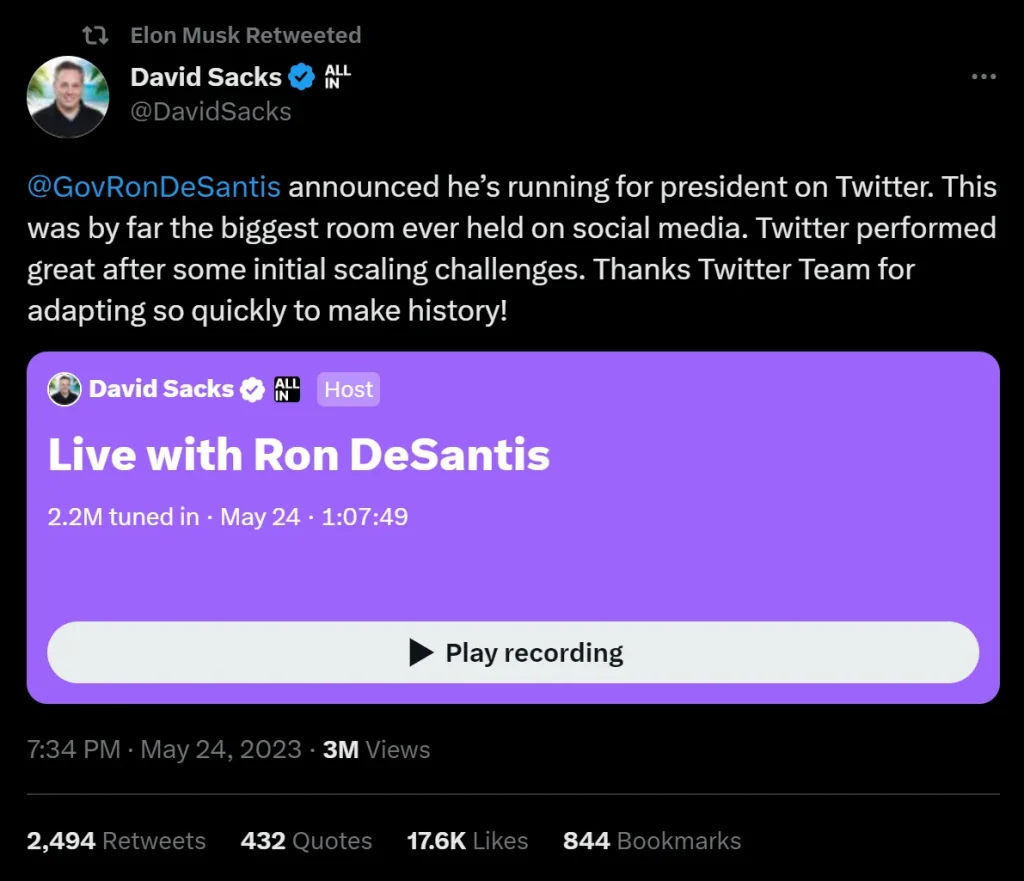
Task: Click the play triangle icon in recording button
Action: (x=421, y=653)
